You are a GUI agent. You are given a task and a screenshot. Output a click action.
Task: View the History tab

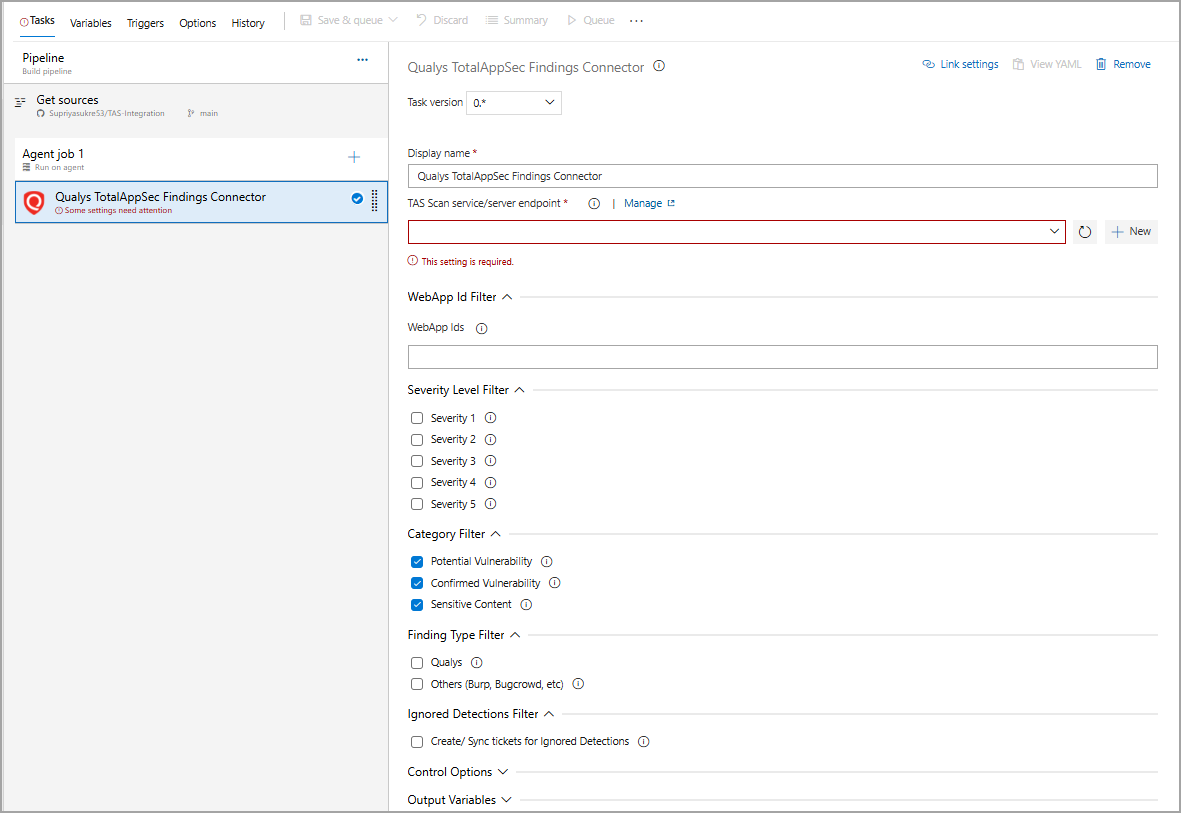point(248,23)
